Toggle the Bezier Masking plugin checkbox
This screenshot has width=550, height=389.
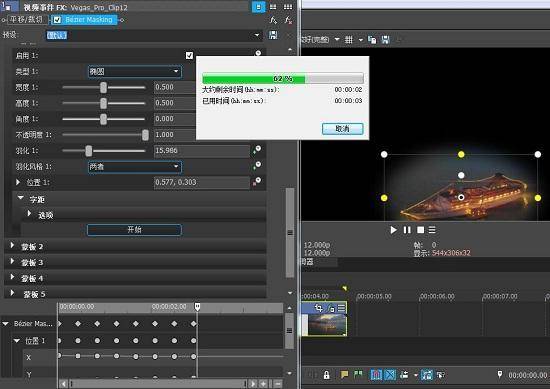[57, 20]
